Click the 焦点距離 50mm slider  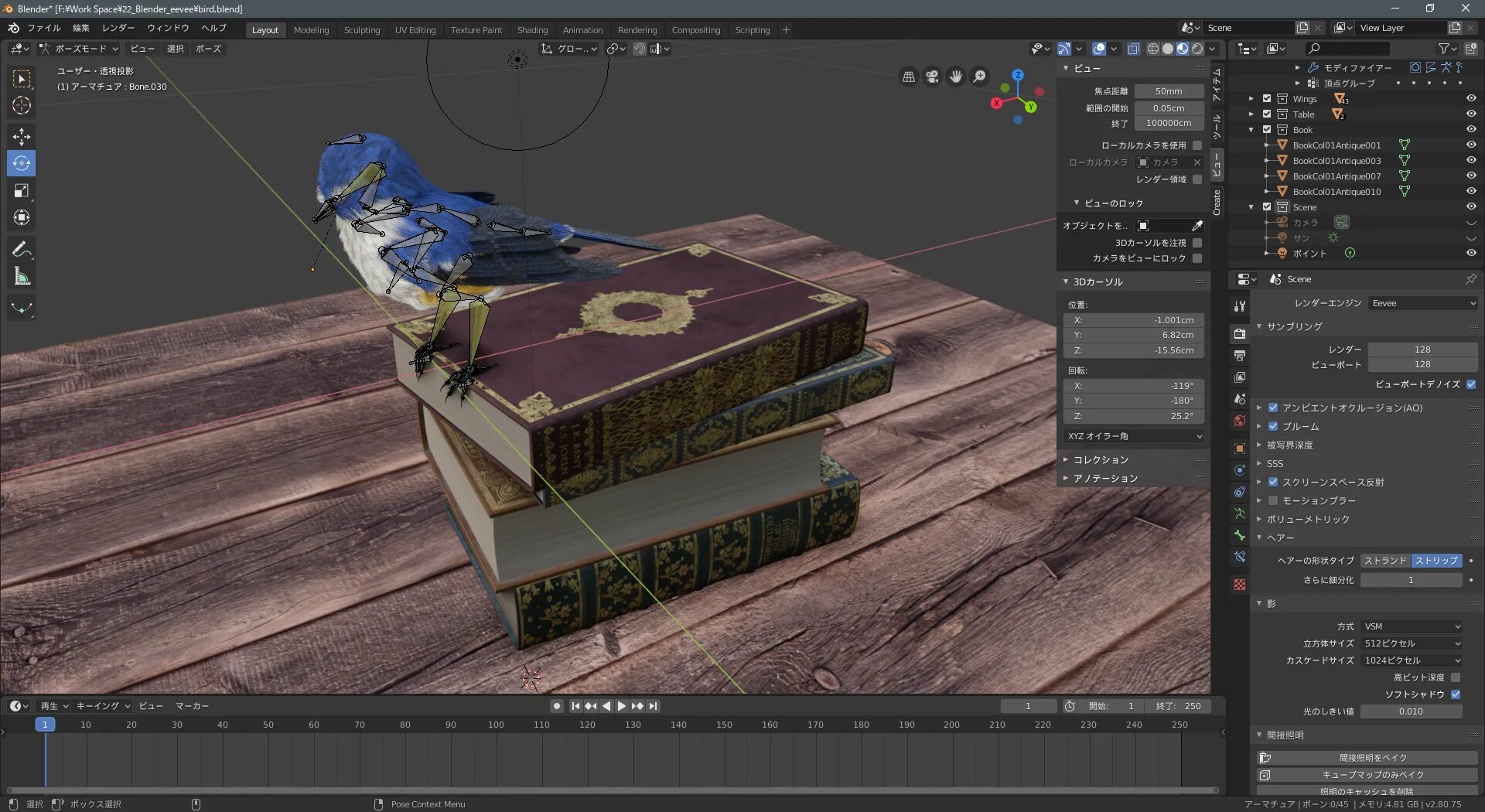pyautogui.click(x=1169, y=91)
